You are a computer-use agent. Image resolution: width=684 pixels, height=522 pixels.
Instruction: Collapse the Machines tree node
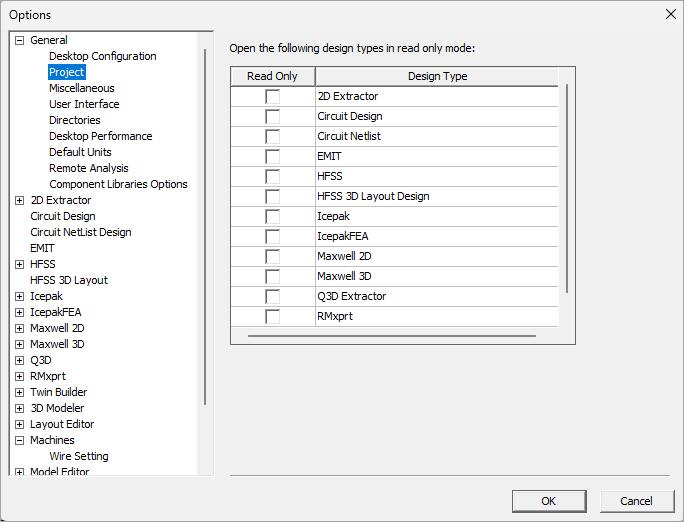(19, 440)
